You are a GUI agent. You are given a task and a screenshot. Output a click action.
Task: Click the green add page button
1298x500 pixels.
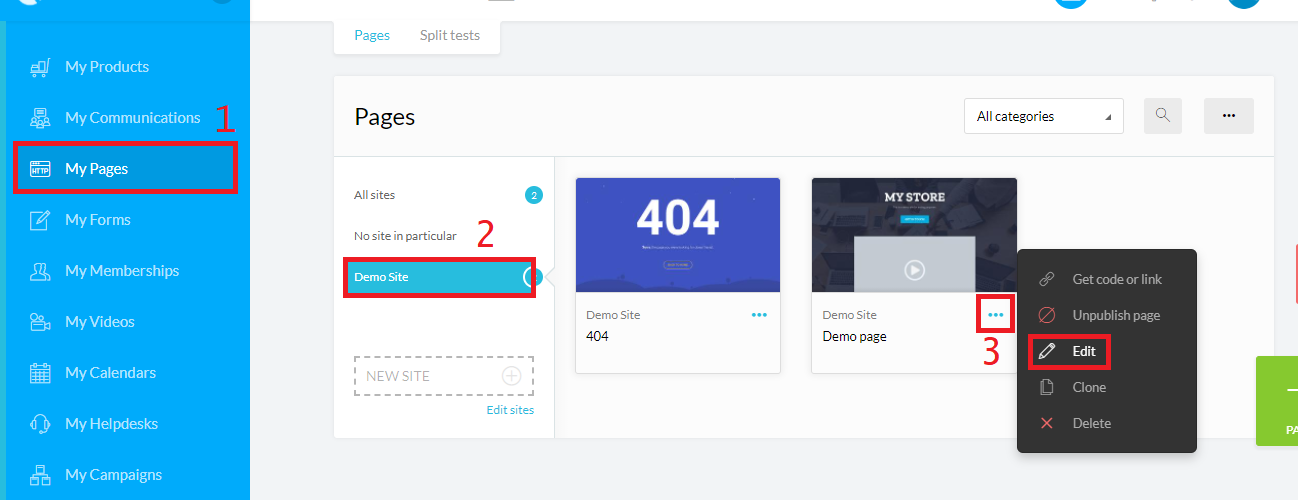[1277, 401]
